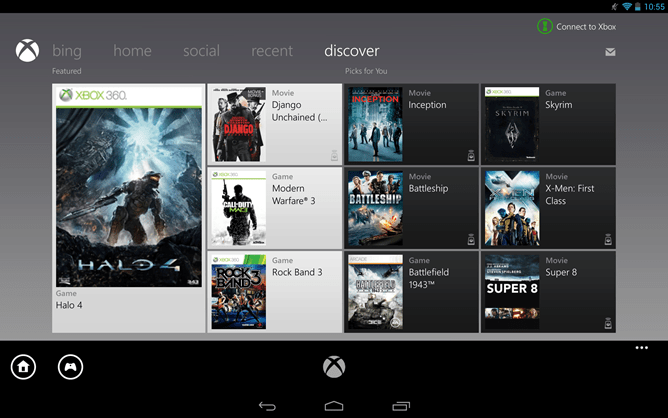The width and height of the screenshot is (668, 418).
Task: Tap the remote icon on Django Unchained tile
Action: pyautogui.click(x=334, y=156)
